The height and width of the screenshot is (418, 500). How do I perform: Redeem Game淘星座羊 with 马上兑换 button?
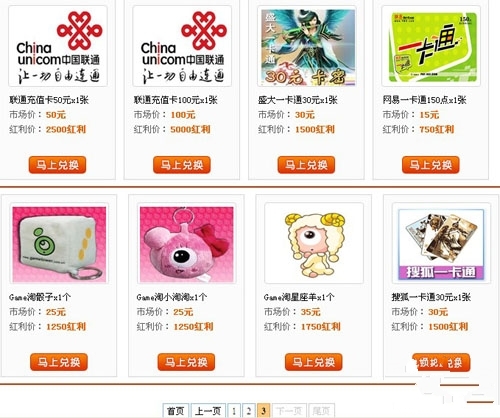[x=313, y=362]
